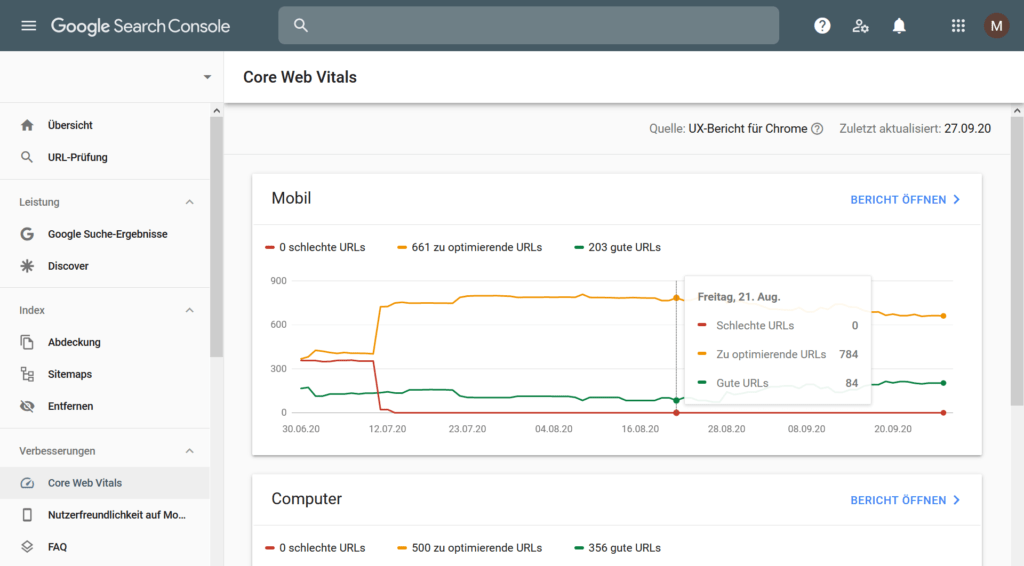Open the help question mark icon
This screenshot has height=566, width=1024.
[x=822, y=25]
